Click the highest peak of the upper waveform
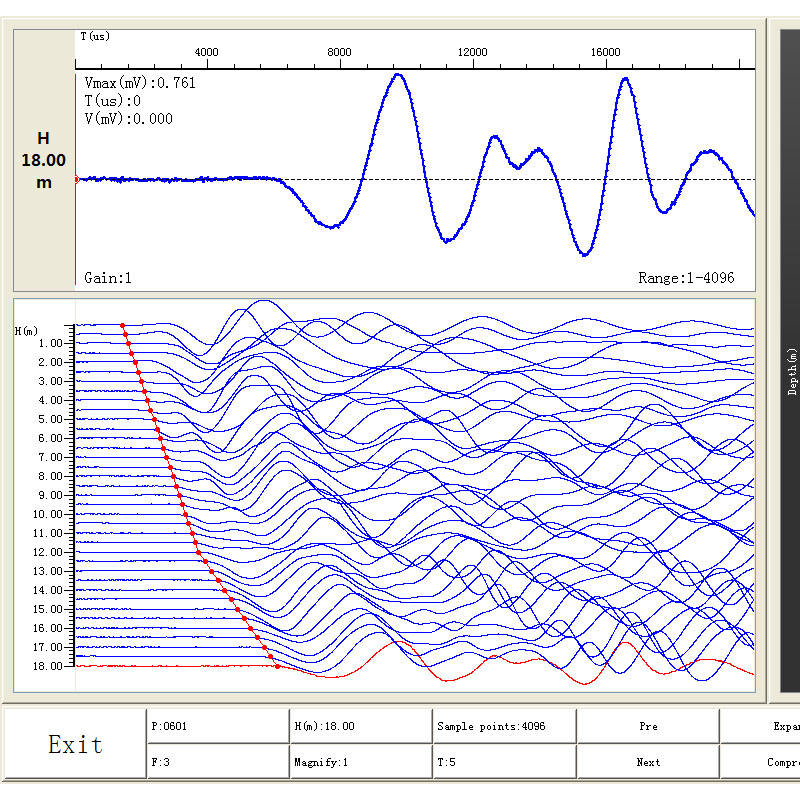Screen dimensions: 800x800 [x=398, y=75]
